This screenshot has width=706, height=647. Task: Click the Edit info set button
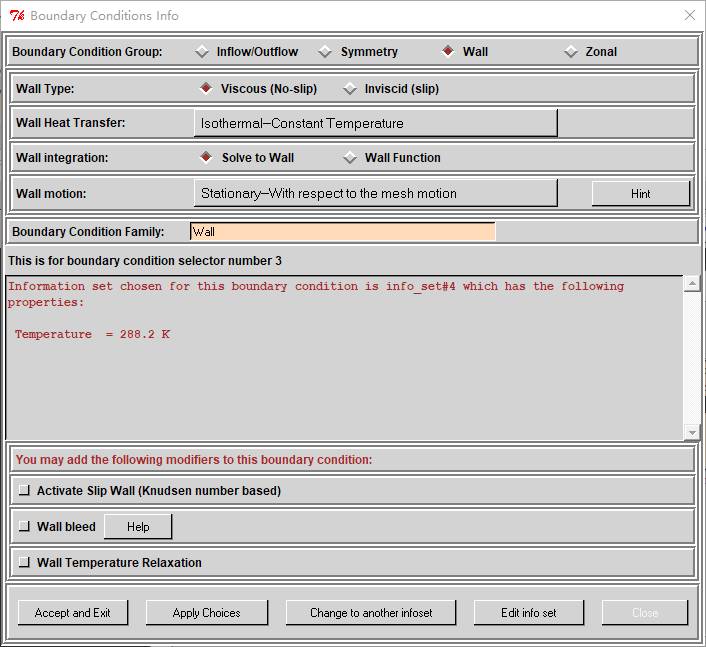pyautogui.click(x=528, y=613)
